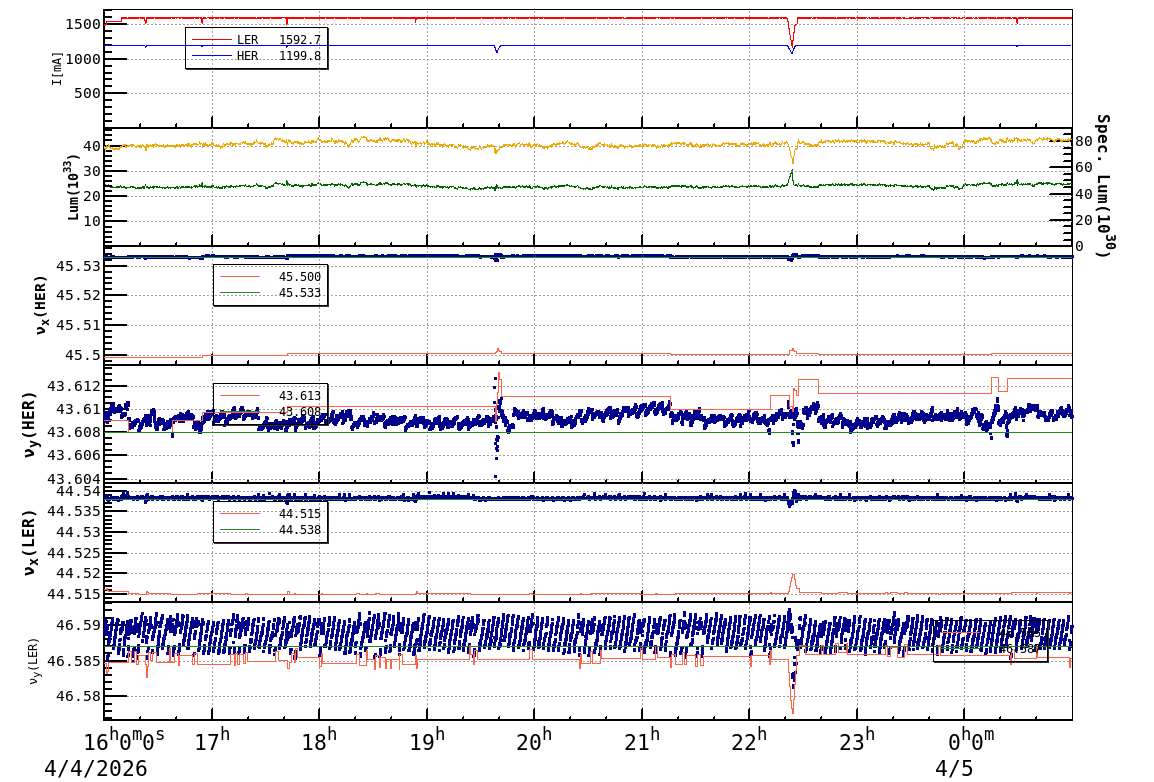Click the 21h time axis label
The image size is (1154, 782).
643,740
